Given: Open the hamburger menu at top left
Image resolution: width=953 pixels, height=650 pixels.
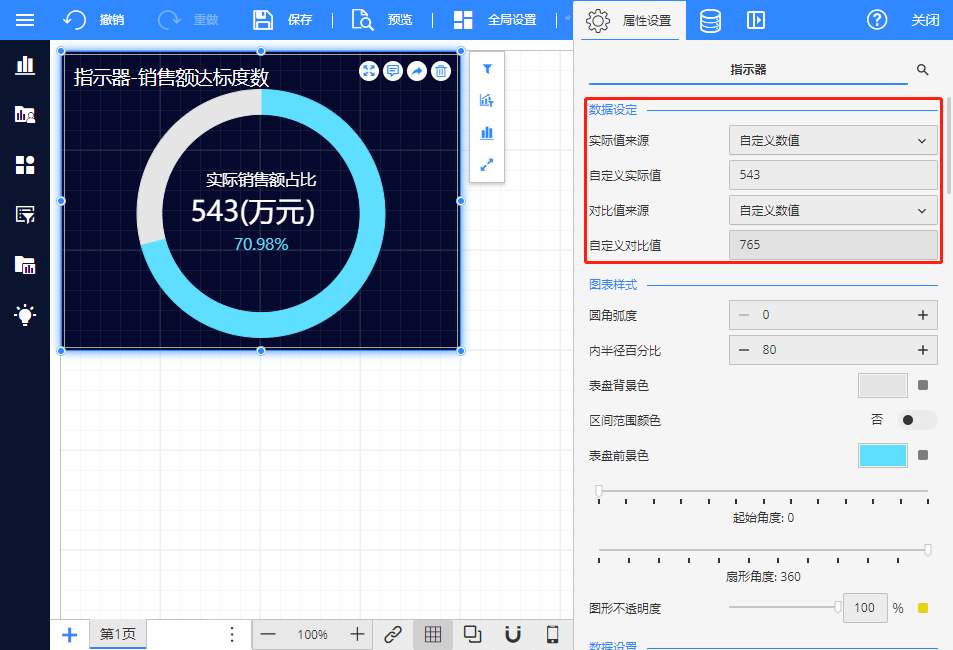Looking at the screenshot, I should (25, 20).
